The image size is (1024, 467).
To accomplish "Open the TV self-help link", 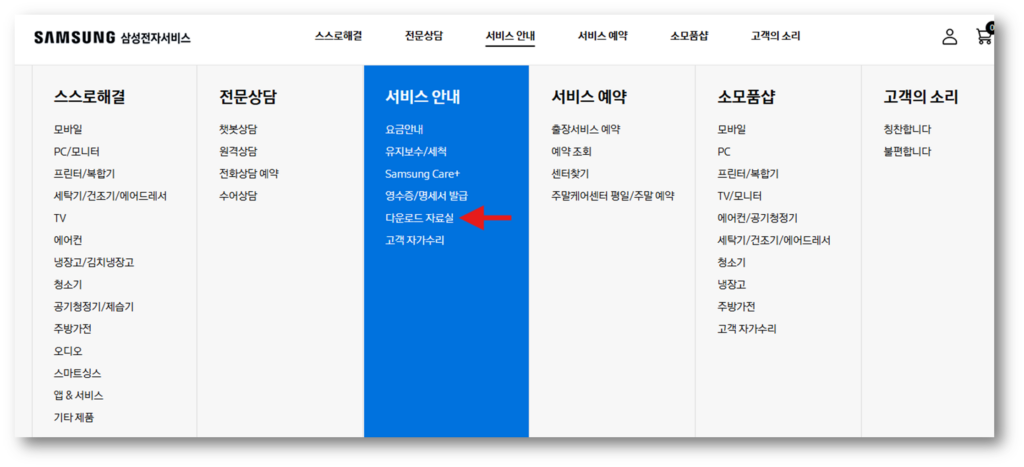I will (60, 218).
